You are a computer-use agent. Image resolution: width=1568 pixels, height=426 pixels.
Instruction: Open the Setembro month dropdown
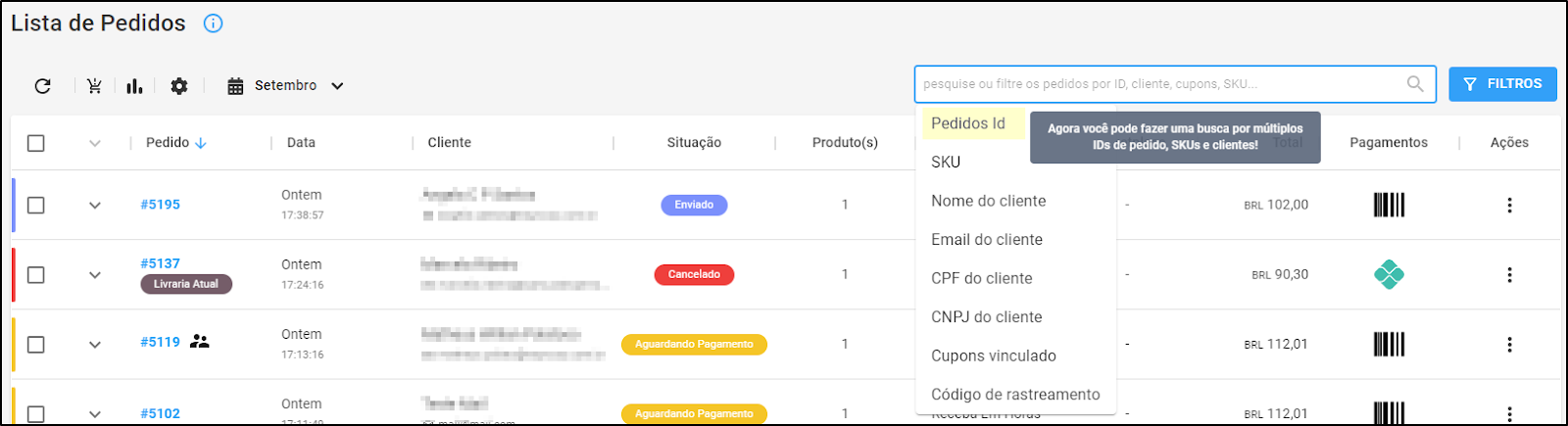[285, 86]
